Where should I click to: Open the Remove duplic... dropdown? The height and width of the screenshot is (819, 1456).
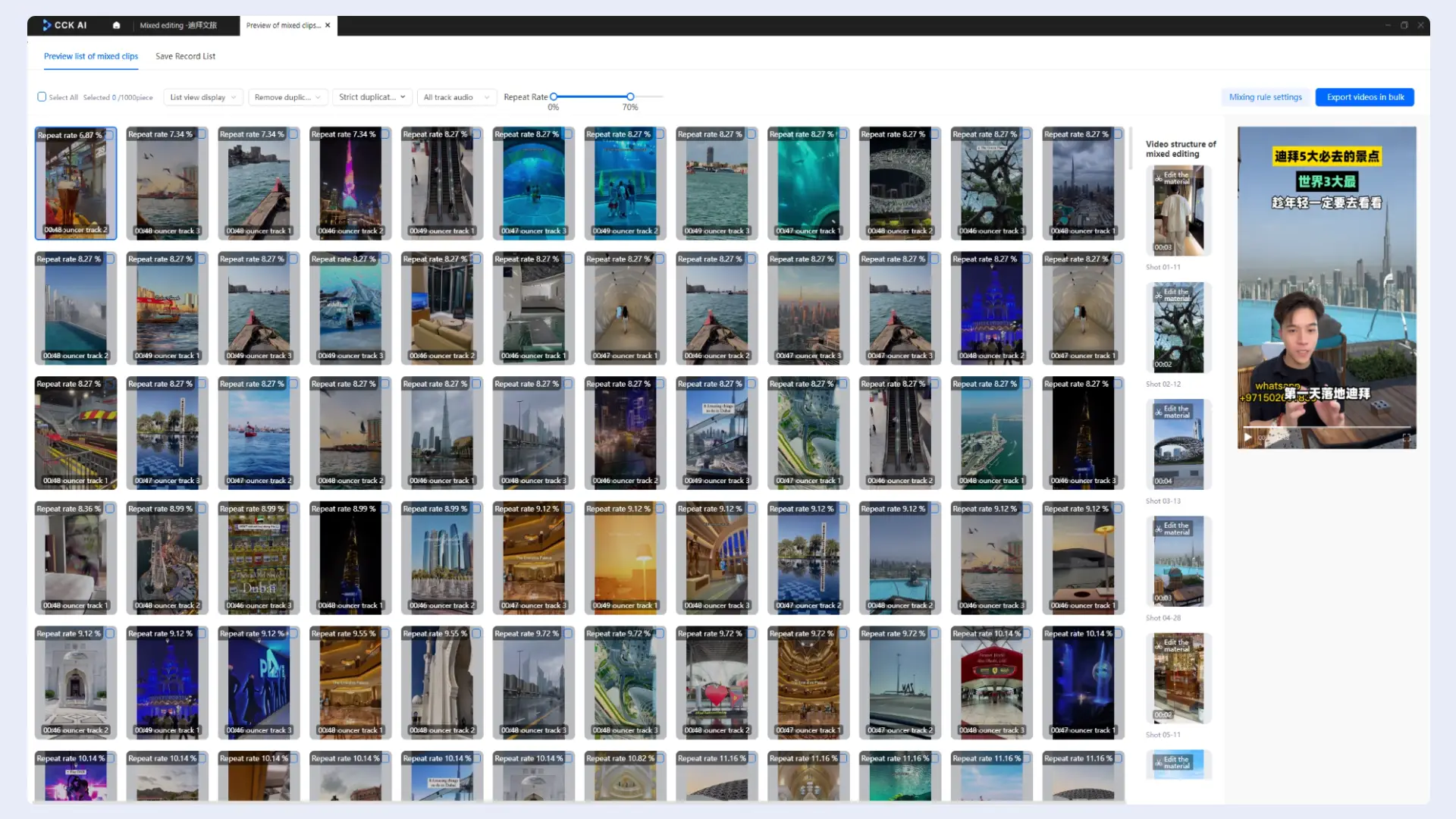(287, 97)
